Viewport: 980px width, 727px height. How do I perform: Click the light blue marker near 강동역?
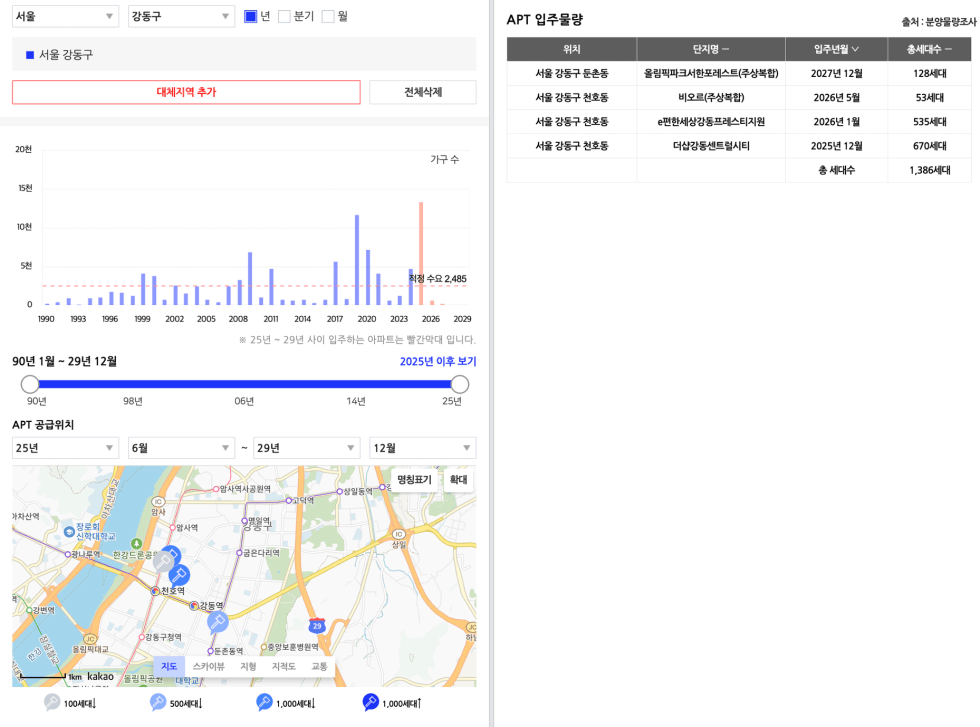point(218,622)
